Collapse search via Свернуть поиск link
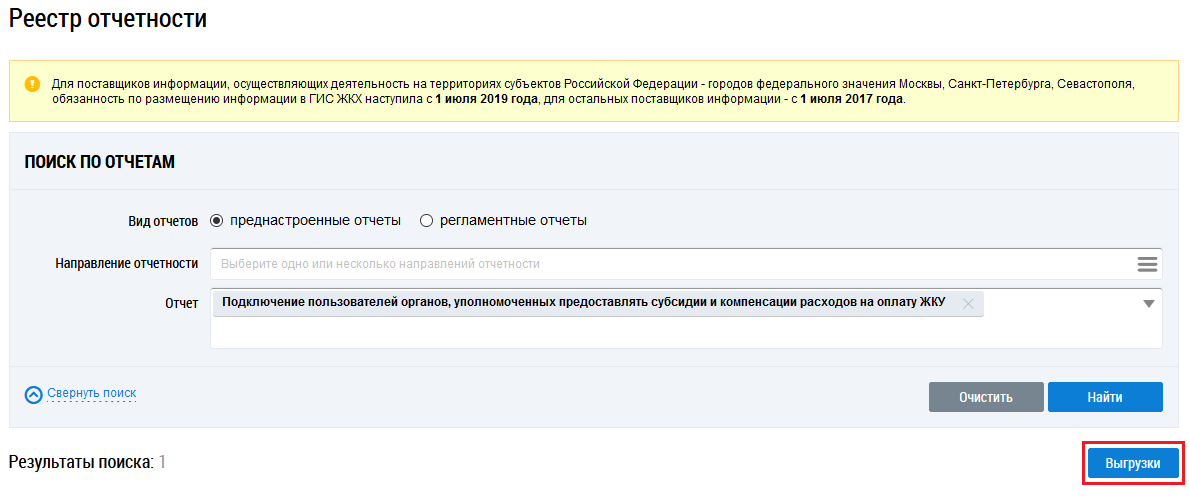1189x497 pixels. 91,393
